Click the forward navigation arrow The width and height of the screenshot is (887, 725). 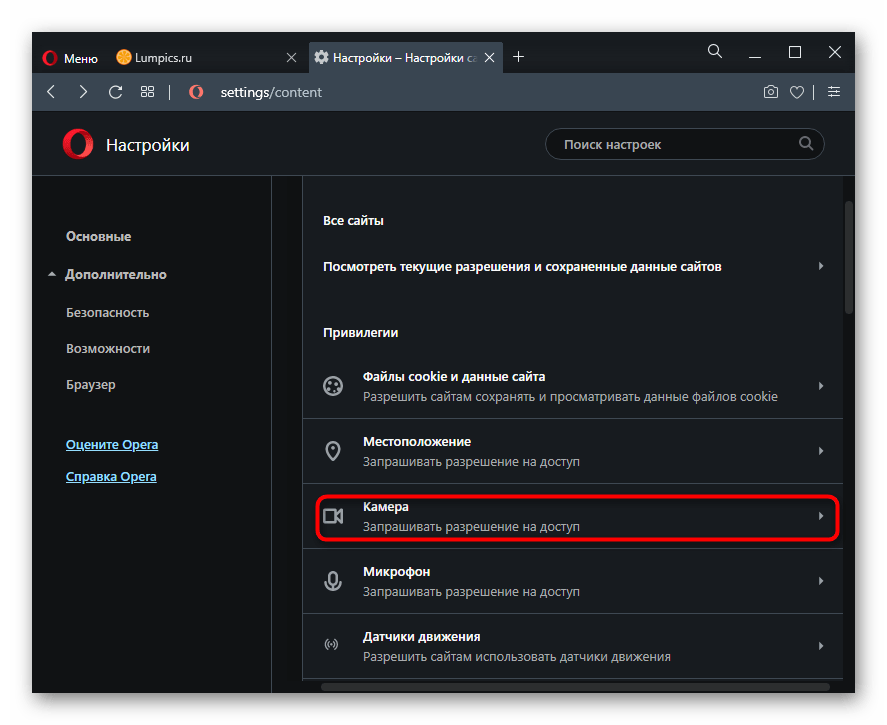tap(83, 92)
